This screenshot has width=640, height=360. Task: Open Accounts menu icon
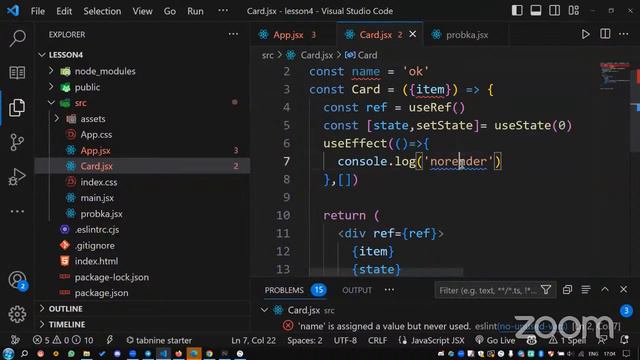[x=17, y=280]
